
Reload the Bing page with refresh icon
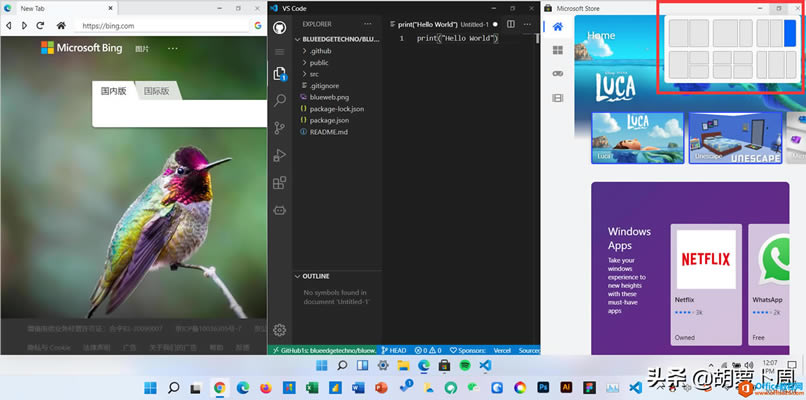pos(40,25)
